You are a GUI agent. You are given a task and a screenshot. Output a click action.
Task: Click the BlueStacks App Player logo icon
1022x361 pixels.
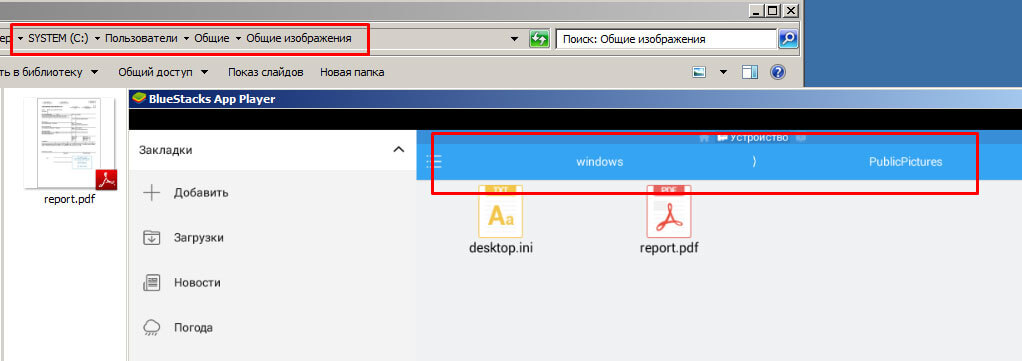[138, 99]
